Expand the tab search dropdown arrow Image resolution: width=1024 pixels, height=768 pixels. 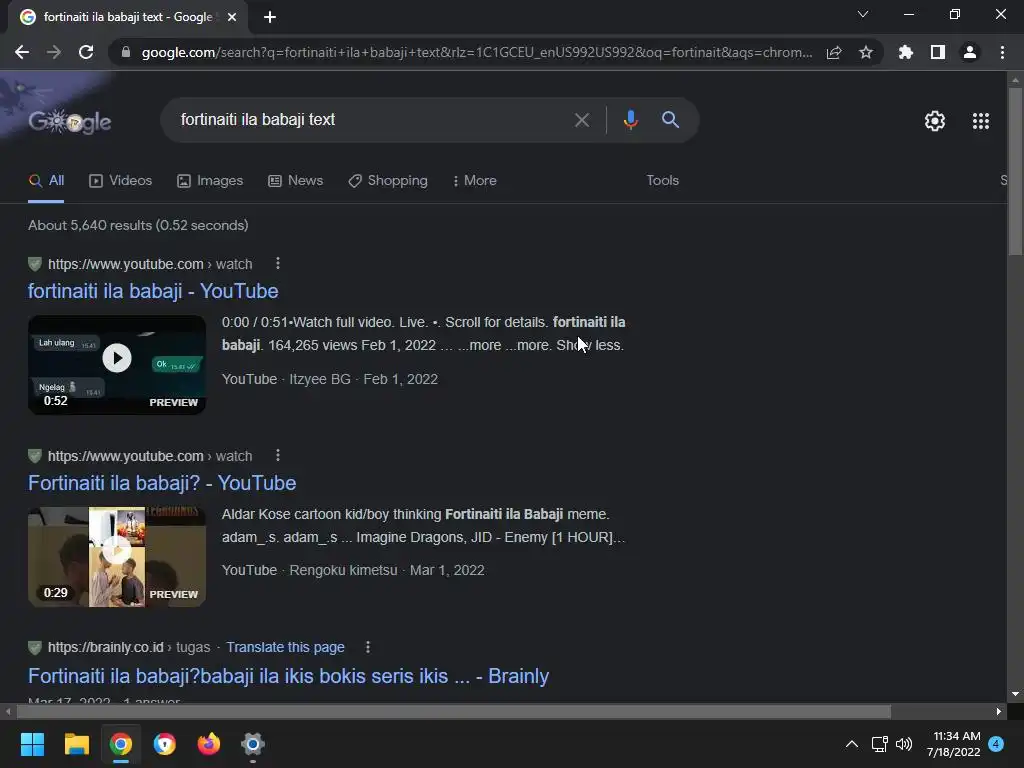[863, 14]
